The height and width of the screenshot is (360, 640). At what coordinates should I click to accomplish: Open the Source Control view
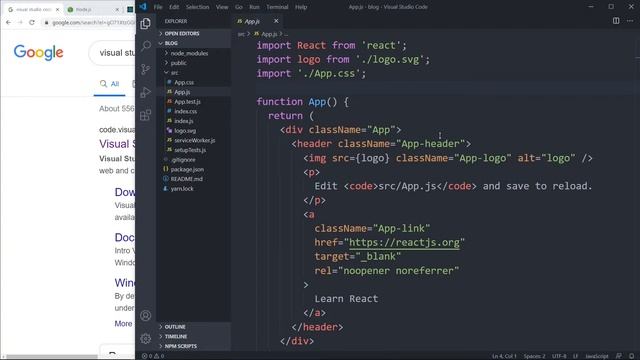click(x=146, y=69)
